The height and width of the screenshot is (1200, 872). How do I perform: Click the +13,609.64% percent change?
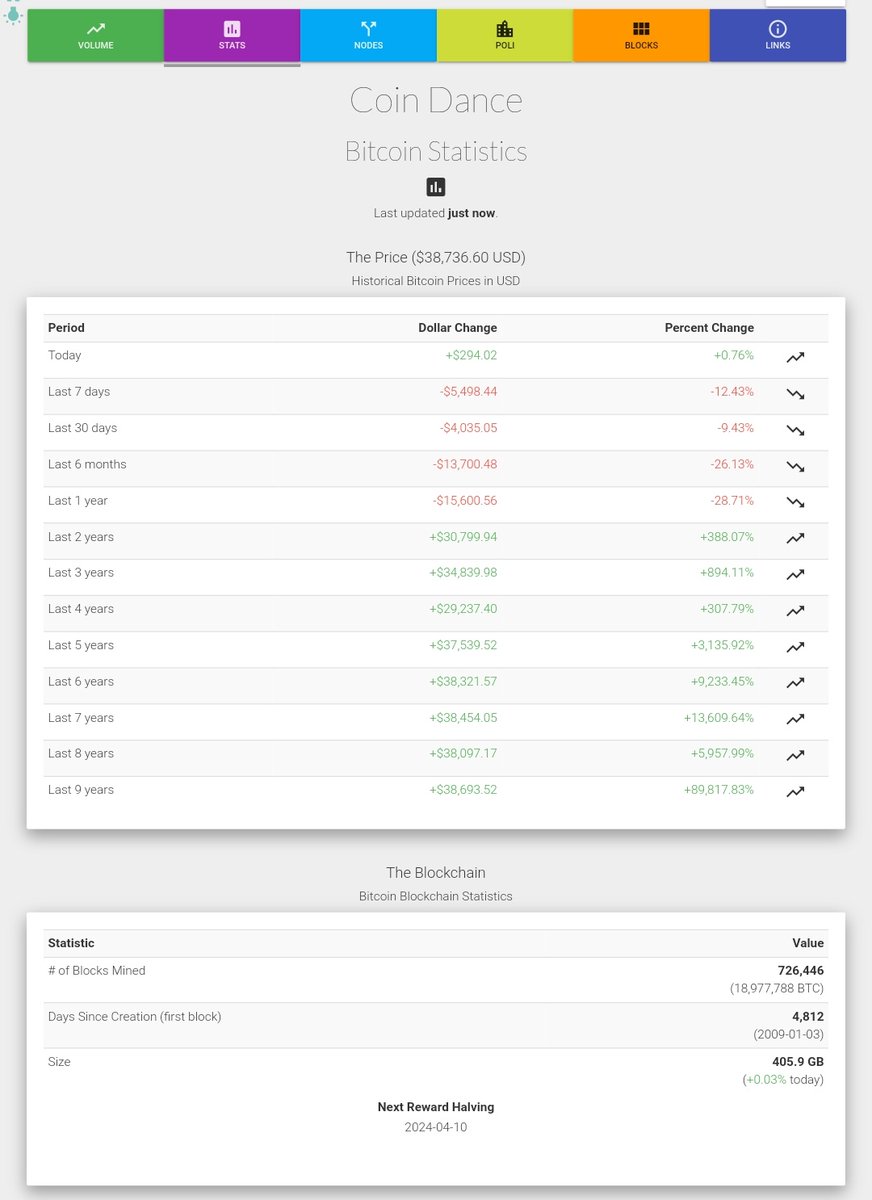pos(719,718)
